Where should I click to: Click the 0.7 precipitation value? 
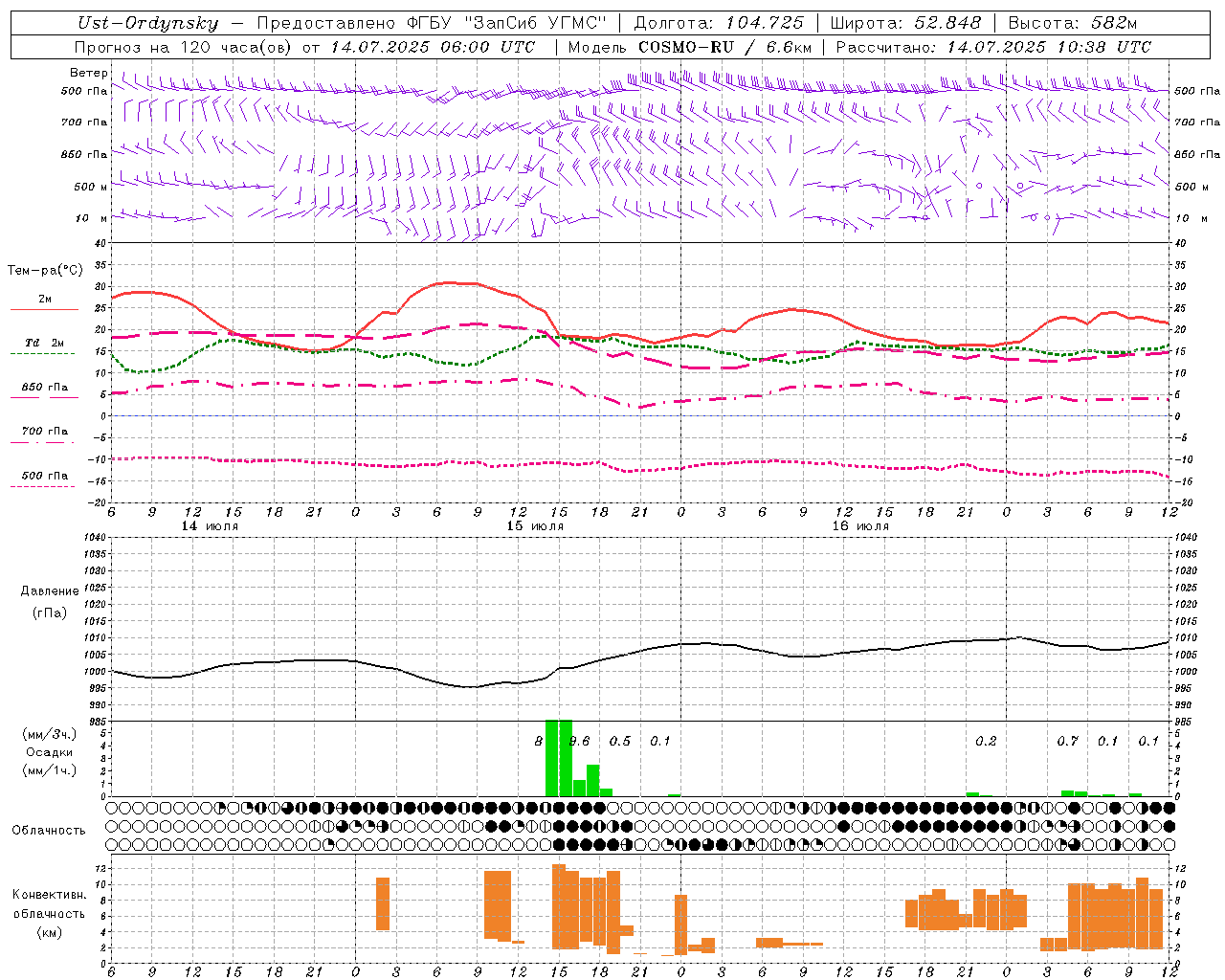pyautogui.click(x=1067, y=742)
